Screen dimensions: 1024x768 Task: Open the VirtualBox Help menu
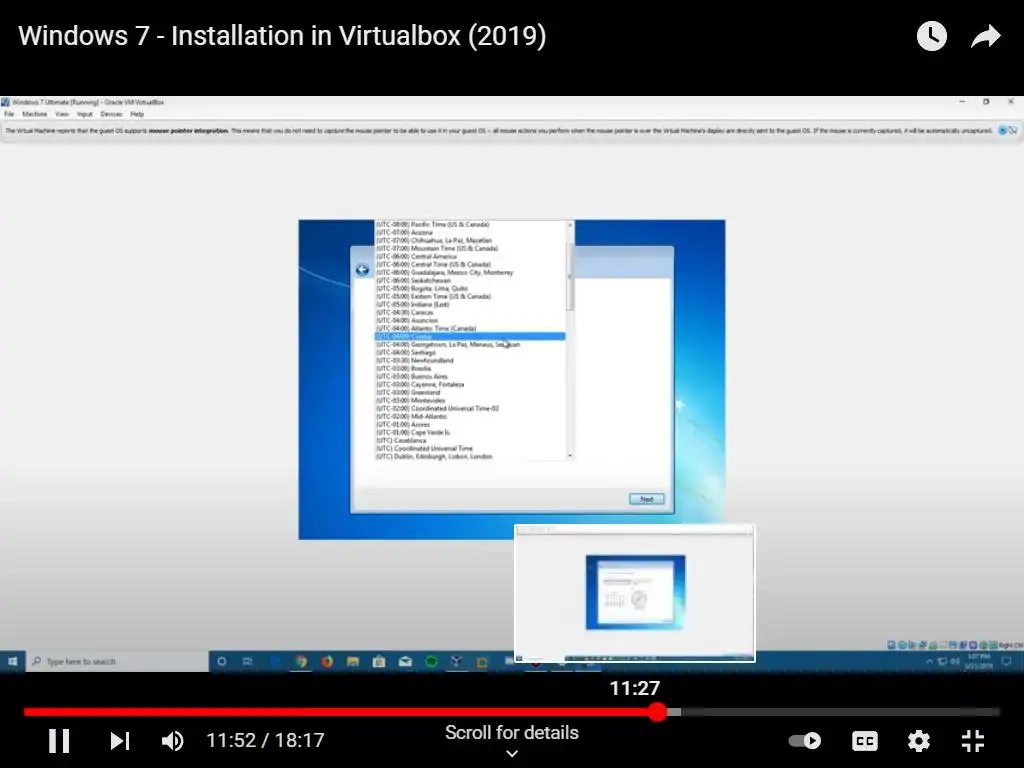click(x=136, y=114)
